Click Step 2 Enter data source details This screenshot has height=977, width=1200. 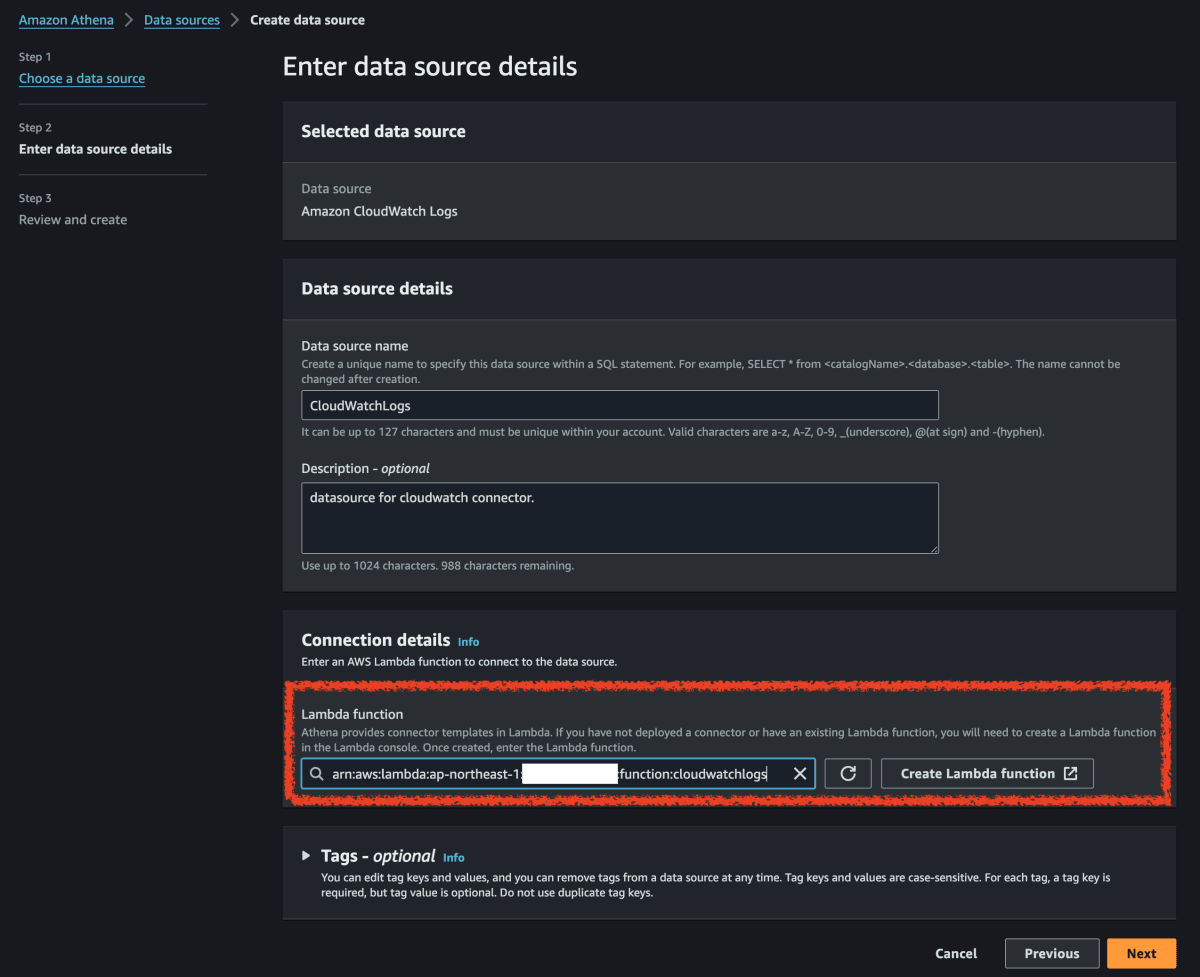pos(95,149)
